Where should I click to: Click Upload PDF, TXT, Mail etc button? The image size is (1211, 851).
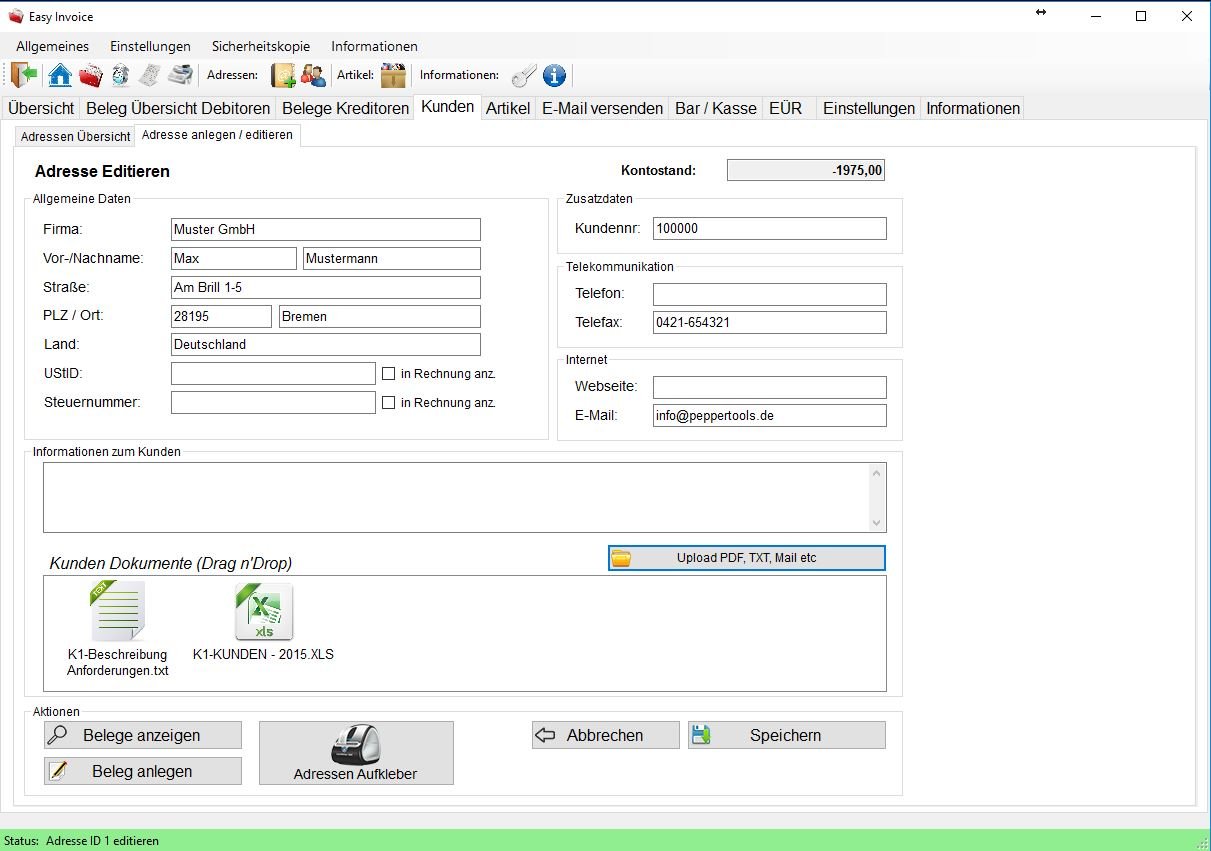click(746, 558)
